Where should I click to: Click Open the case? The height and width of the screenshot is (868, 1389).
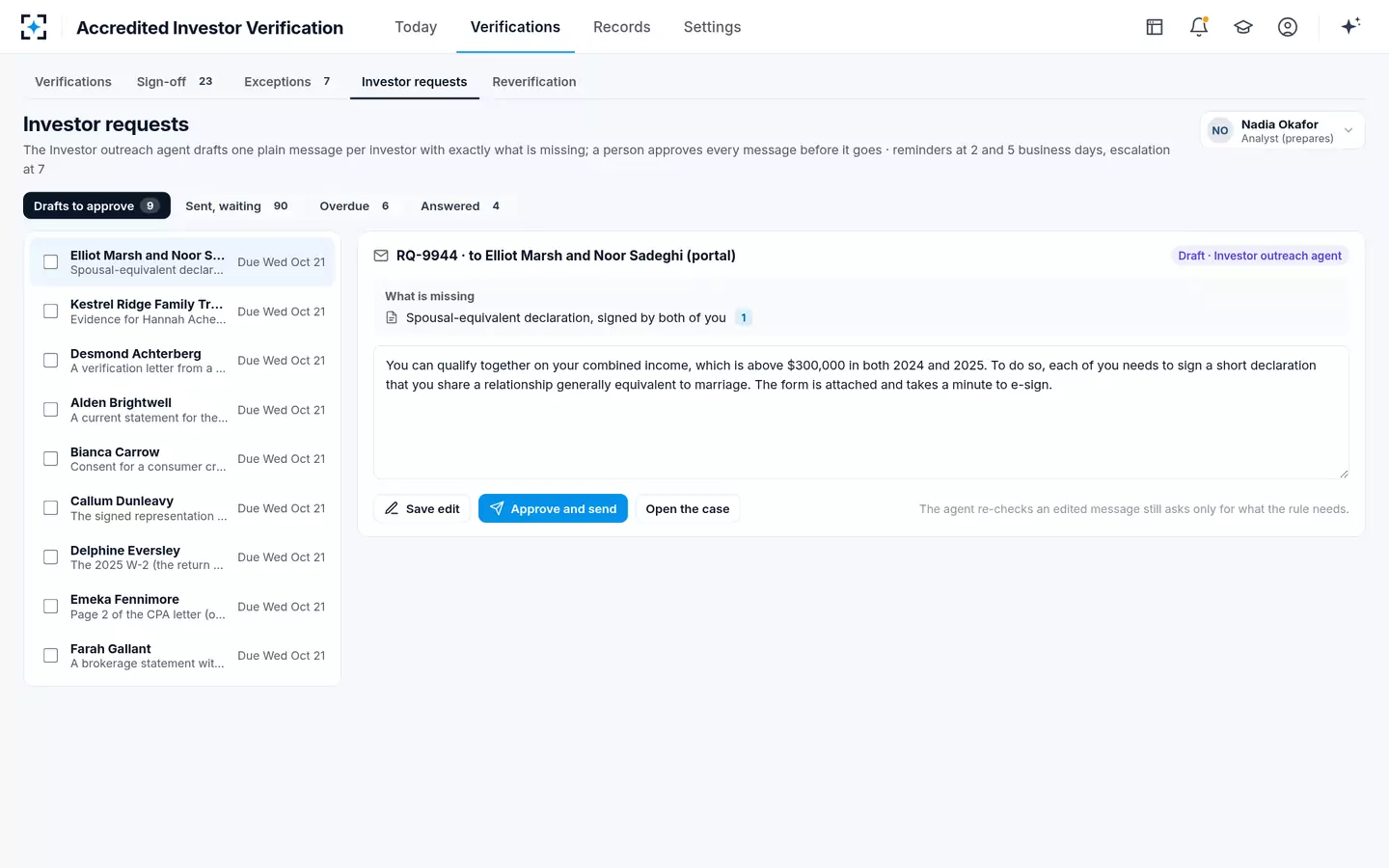tap(688, 509)
